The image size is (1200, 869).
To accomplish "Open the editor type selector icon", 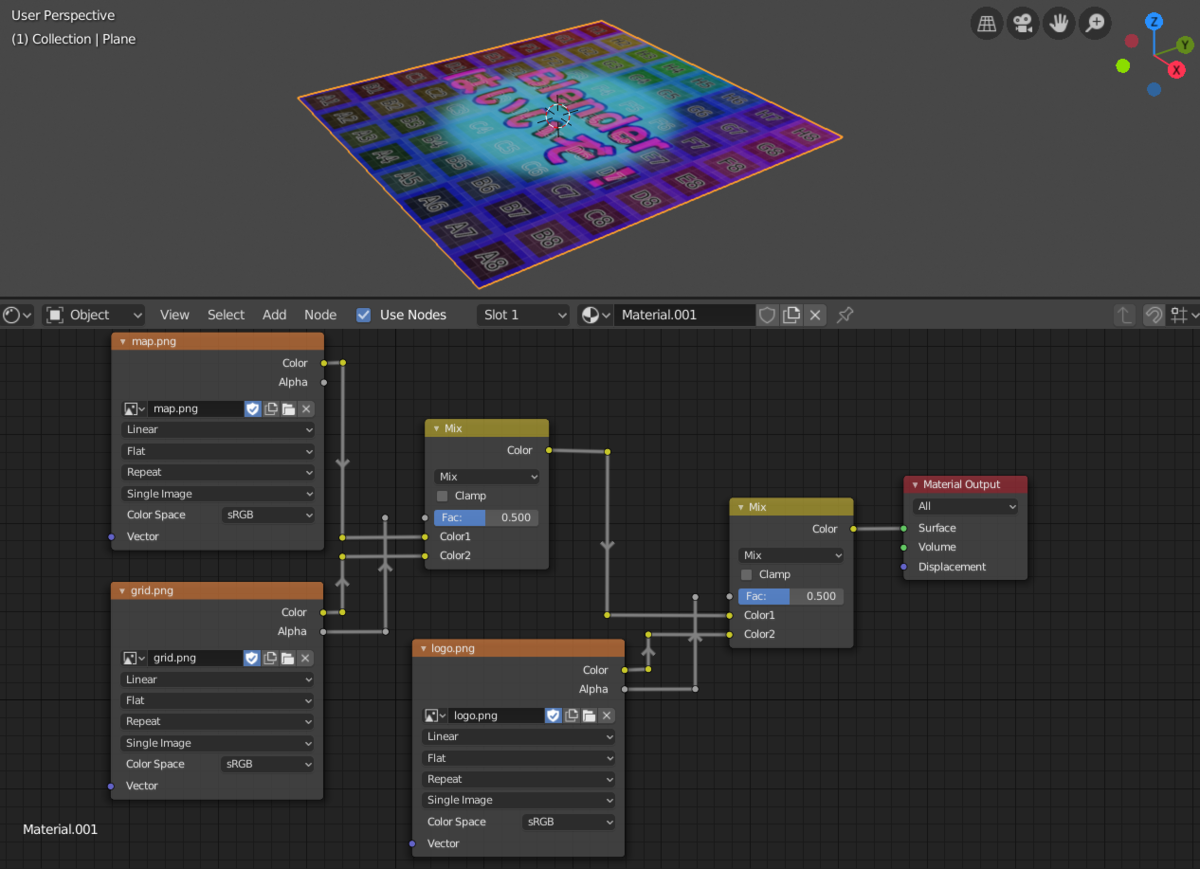I will 17,315.
